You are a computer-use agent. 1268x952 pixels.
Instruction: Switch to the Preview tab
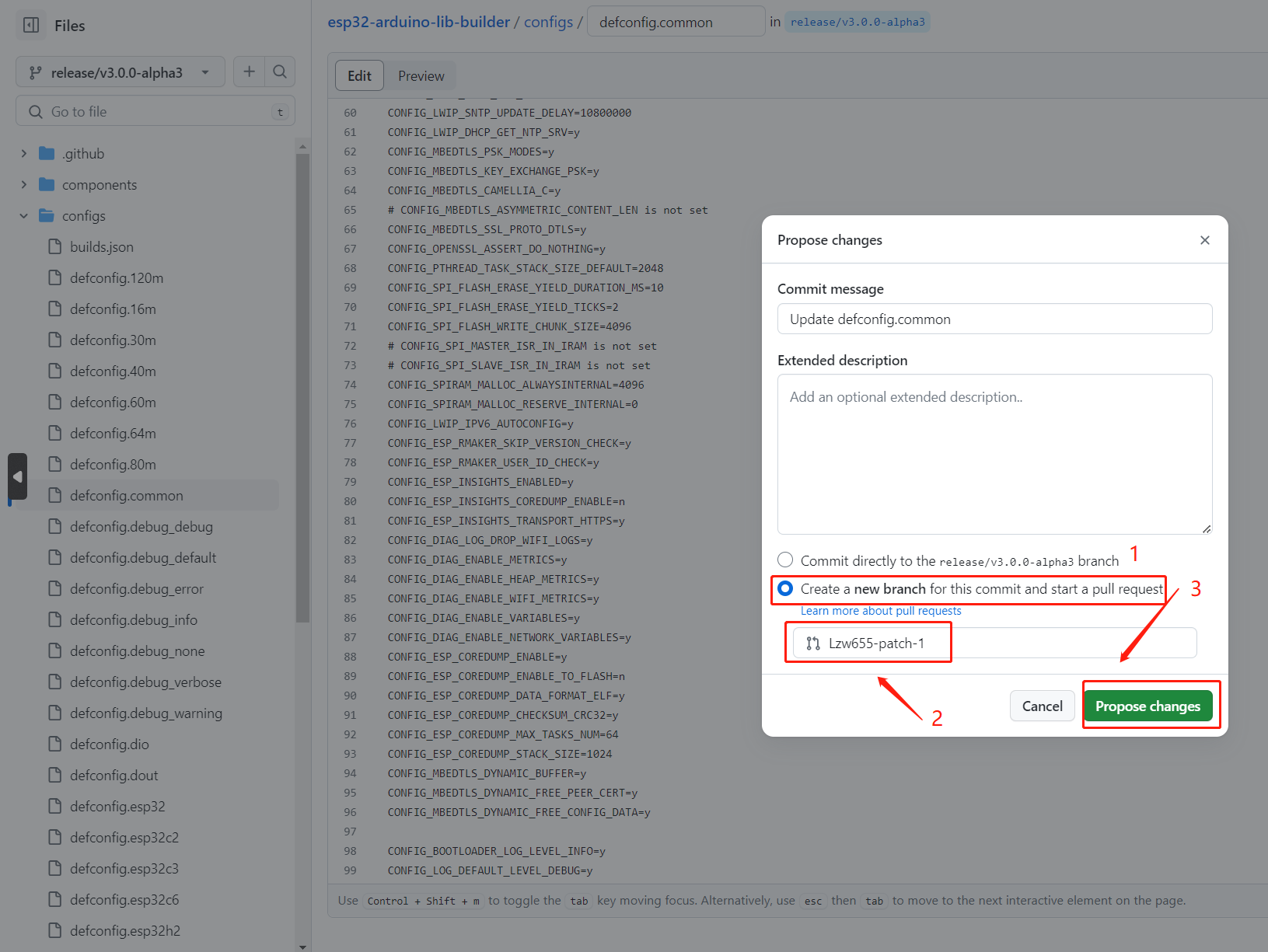(421, 76)
